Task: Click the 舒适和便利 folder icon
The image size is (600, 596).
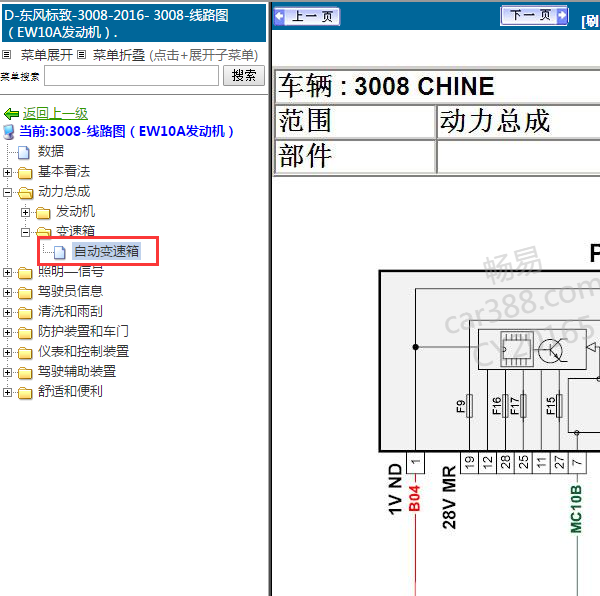Action: [x=25, y=393]
